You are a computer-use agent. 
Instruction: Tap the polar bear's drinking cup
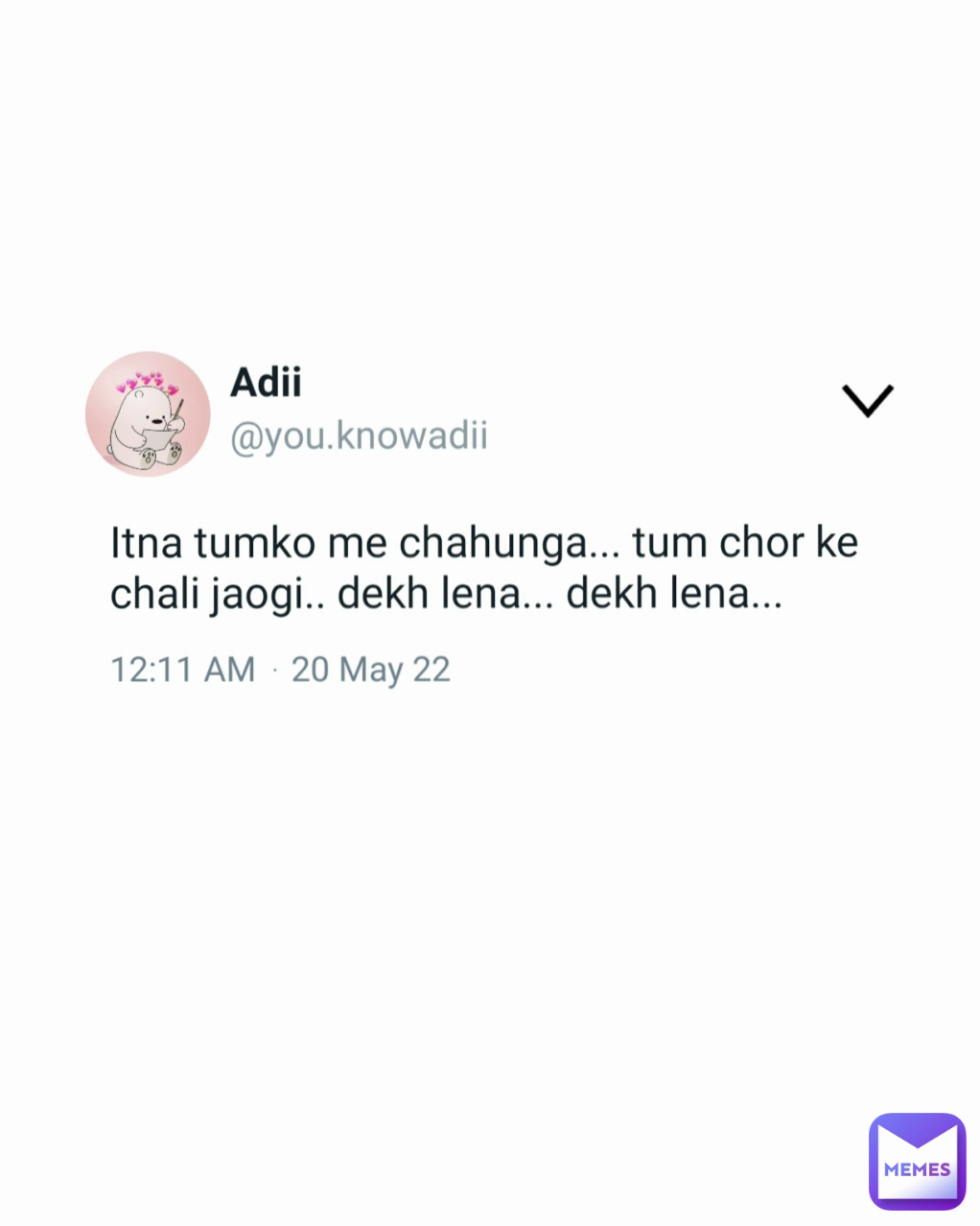[158, 439]
